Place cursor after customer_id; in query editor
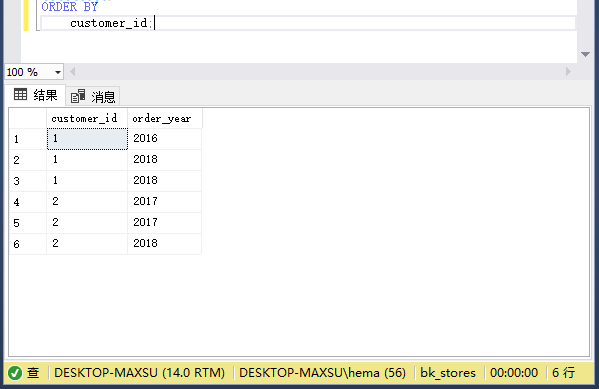Viewport: 599px width, 389px height. click(x=154, y=23)
